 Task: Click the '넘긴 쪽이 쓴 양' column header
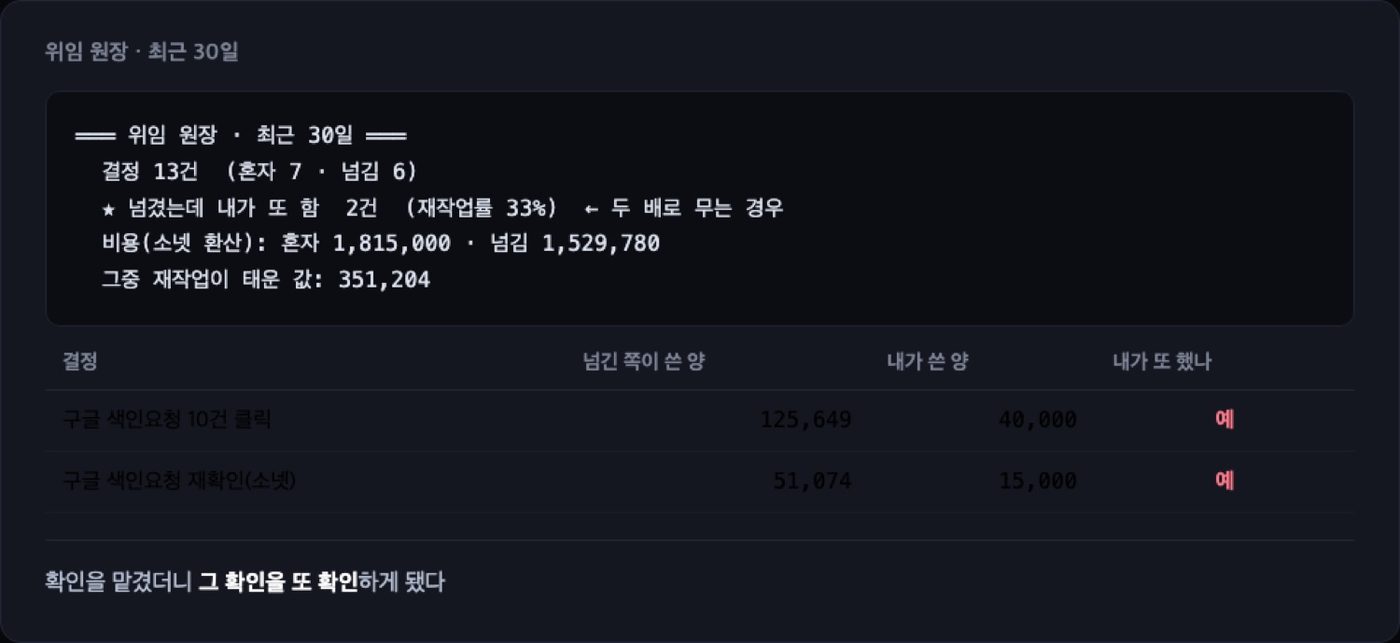pyautogui.click(x=644, y=362)
